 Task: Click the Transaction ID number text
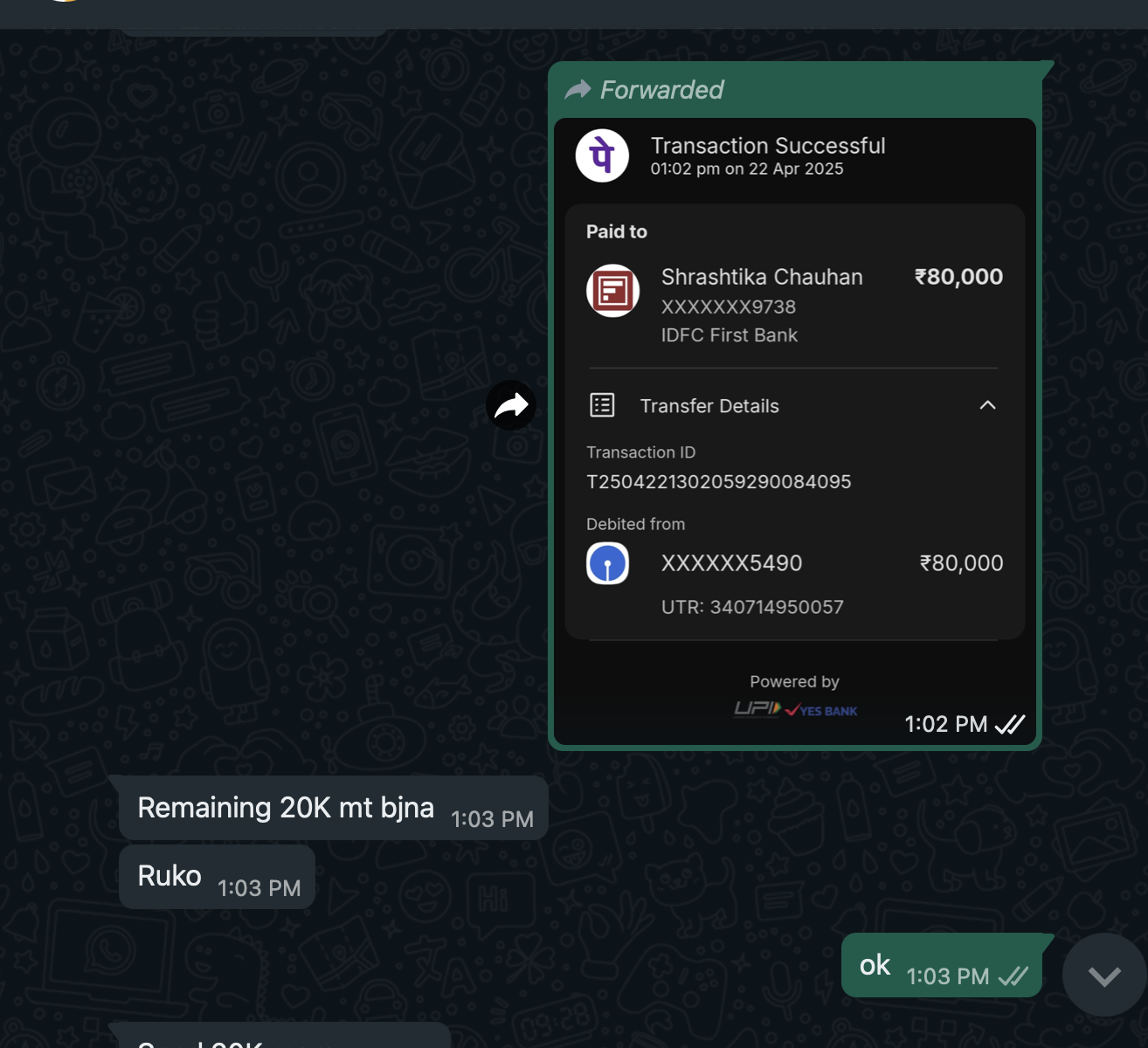coord(718,482)
